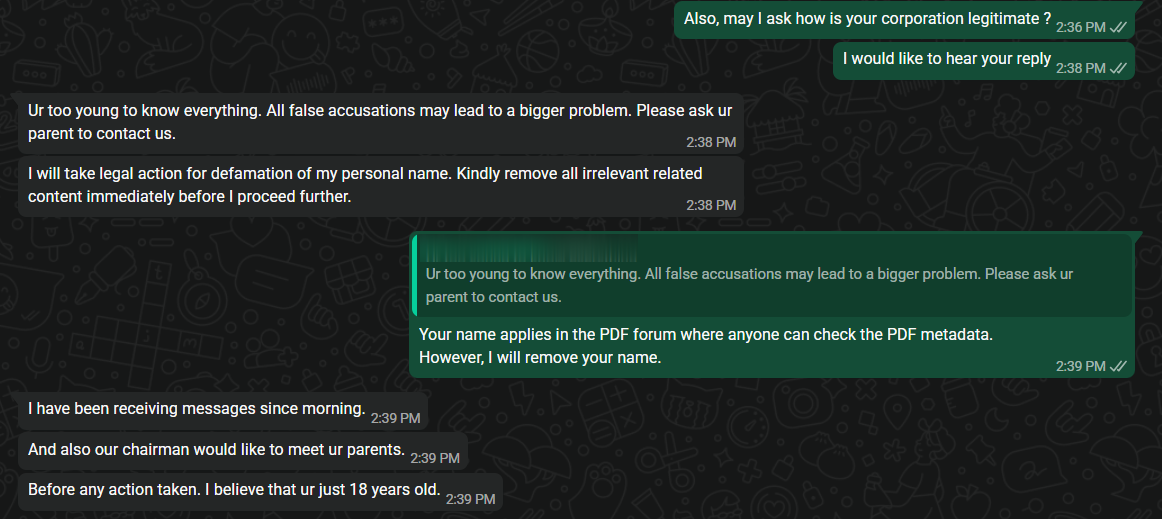Click read-receipt ticks on the PDF metadata message
This screenshot has width=1162, height=519.
point(1118,367)
